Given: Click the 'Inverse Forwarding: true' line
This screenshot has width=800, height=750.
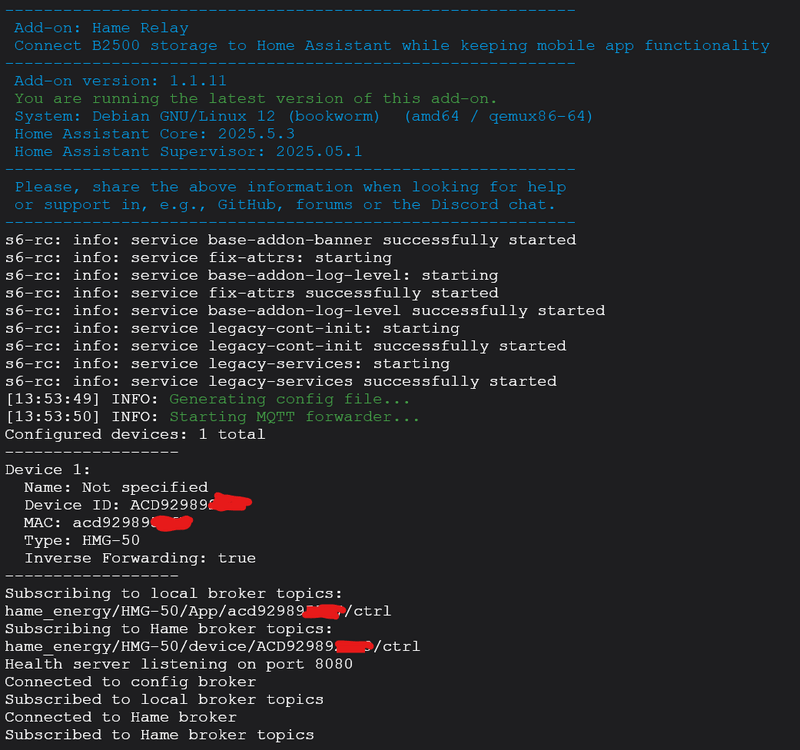Looking at the screenshot, I should click(140, 558).
